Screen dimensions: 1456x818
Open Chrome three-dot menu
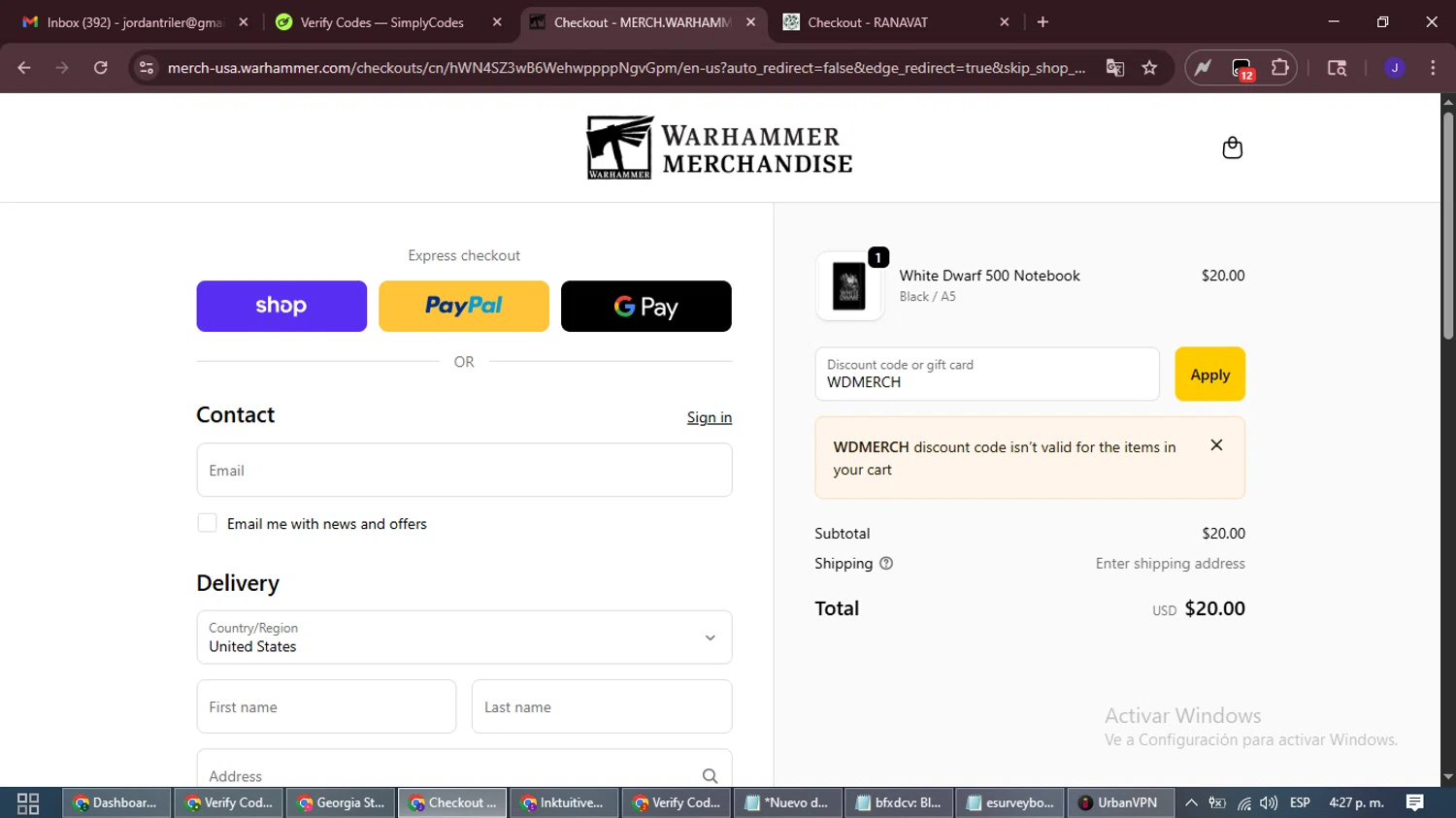point(1433,68)
